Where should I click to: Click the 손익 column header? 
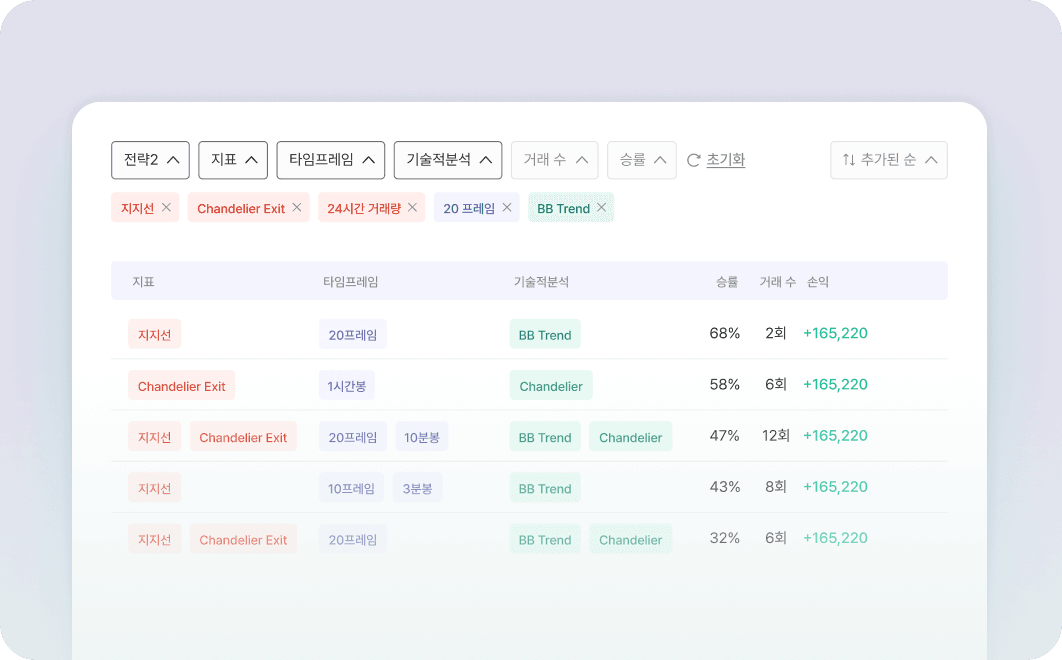pos(817,282)
